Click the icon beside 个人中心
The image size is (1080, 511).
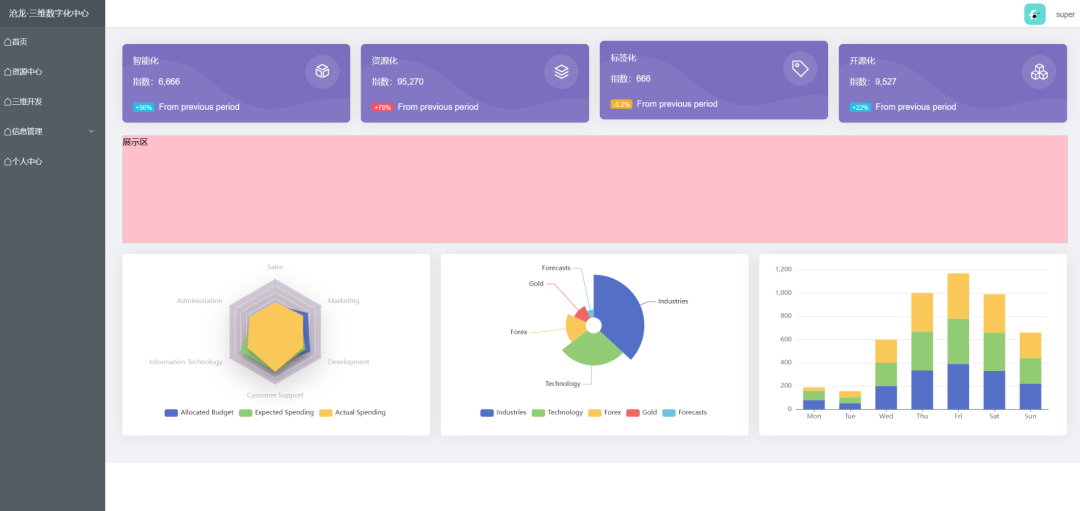pyautogui.click(x=8, y=162)
